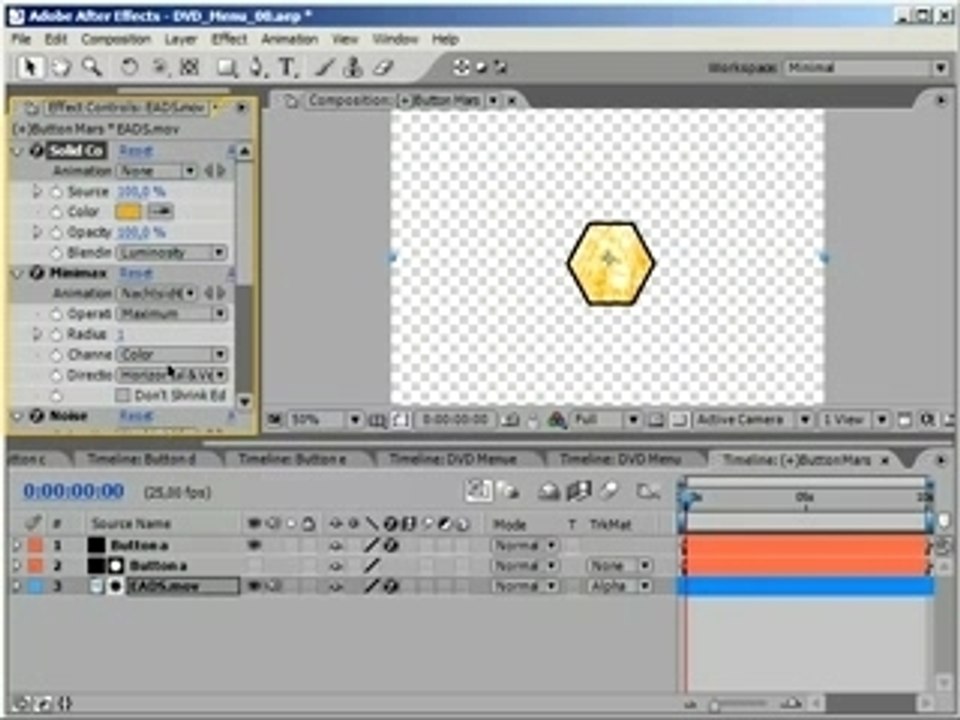Reset the Minimax effect
This screenshot has width=960, height=720.
[x=135, y=273]
